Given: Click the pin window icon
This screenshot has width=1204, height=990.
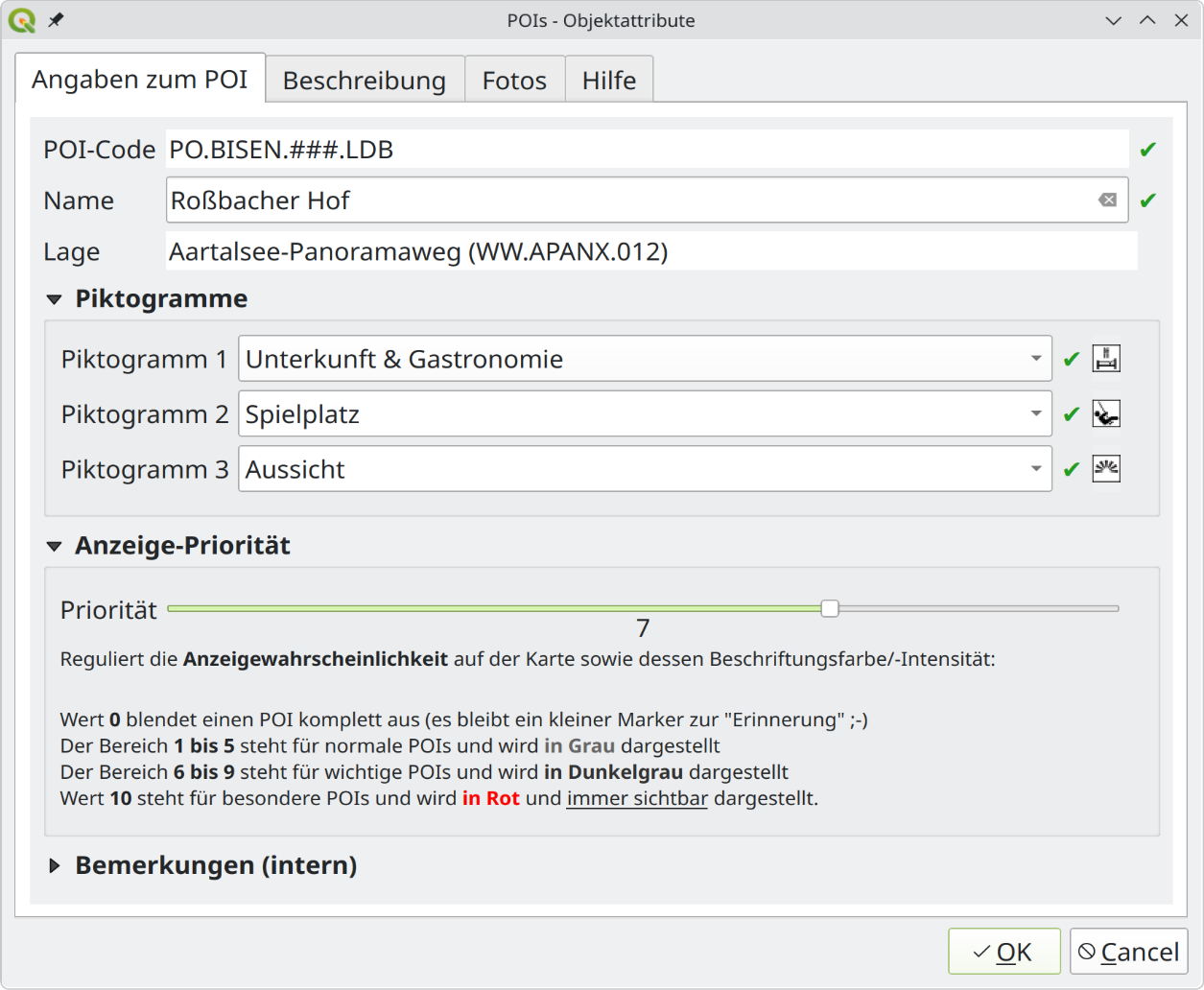Looking at the screenshot, I should [57, 20].
